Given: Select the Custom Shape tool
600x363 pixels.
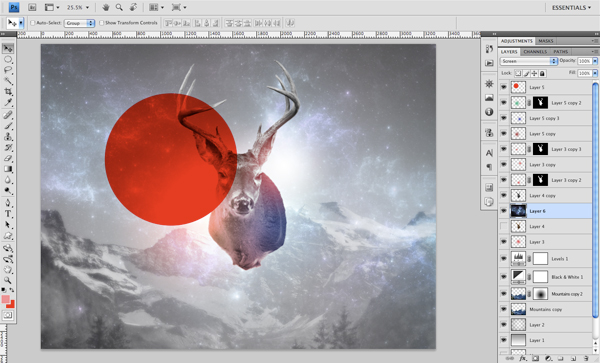Looking at the screenshot, I should click(x=8, y=236).
